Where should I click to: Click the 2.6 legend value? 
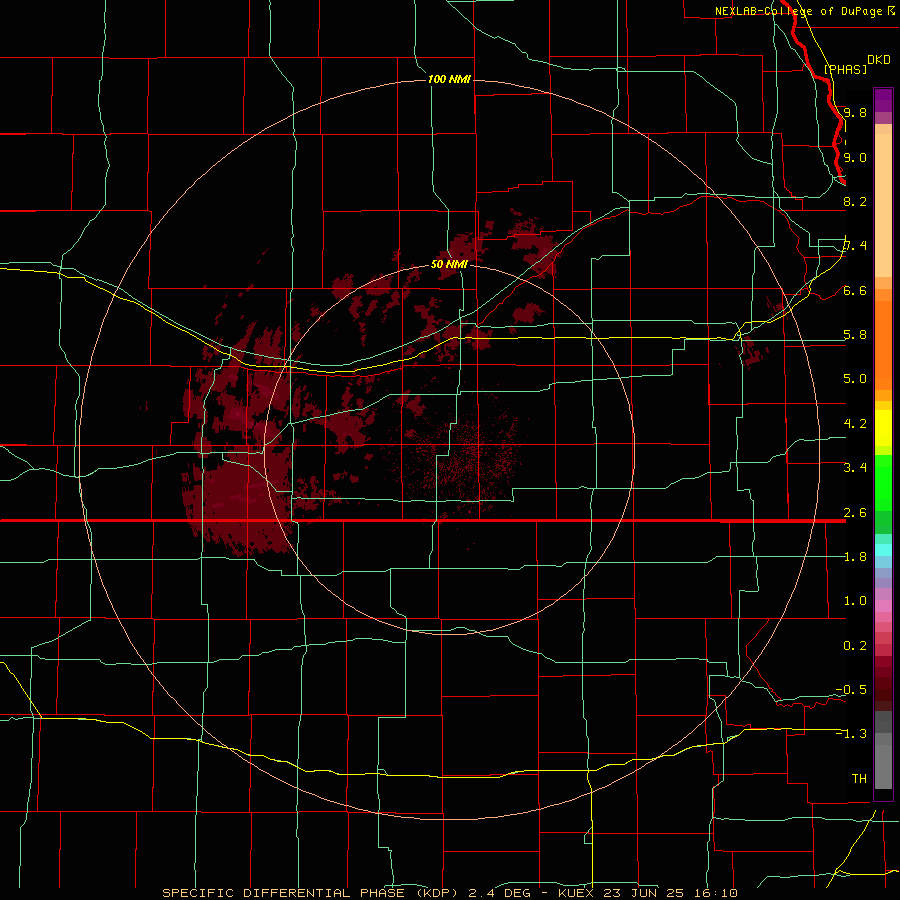pyautogui.click(x=855, y=513)
